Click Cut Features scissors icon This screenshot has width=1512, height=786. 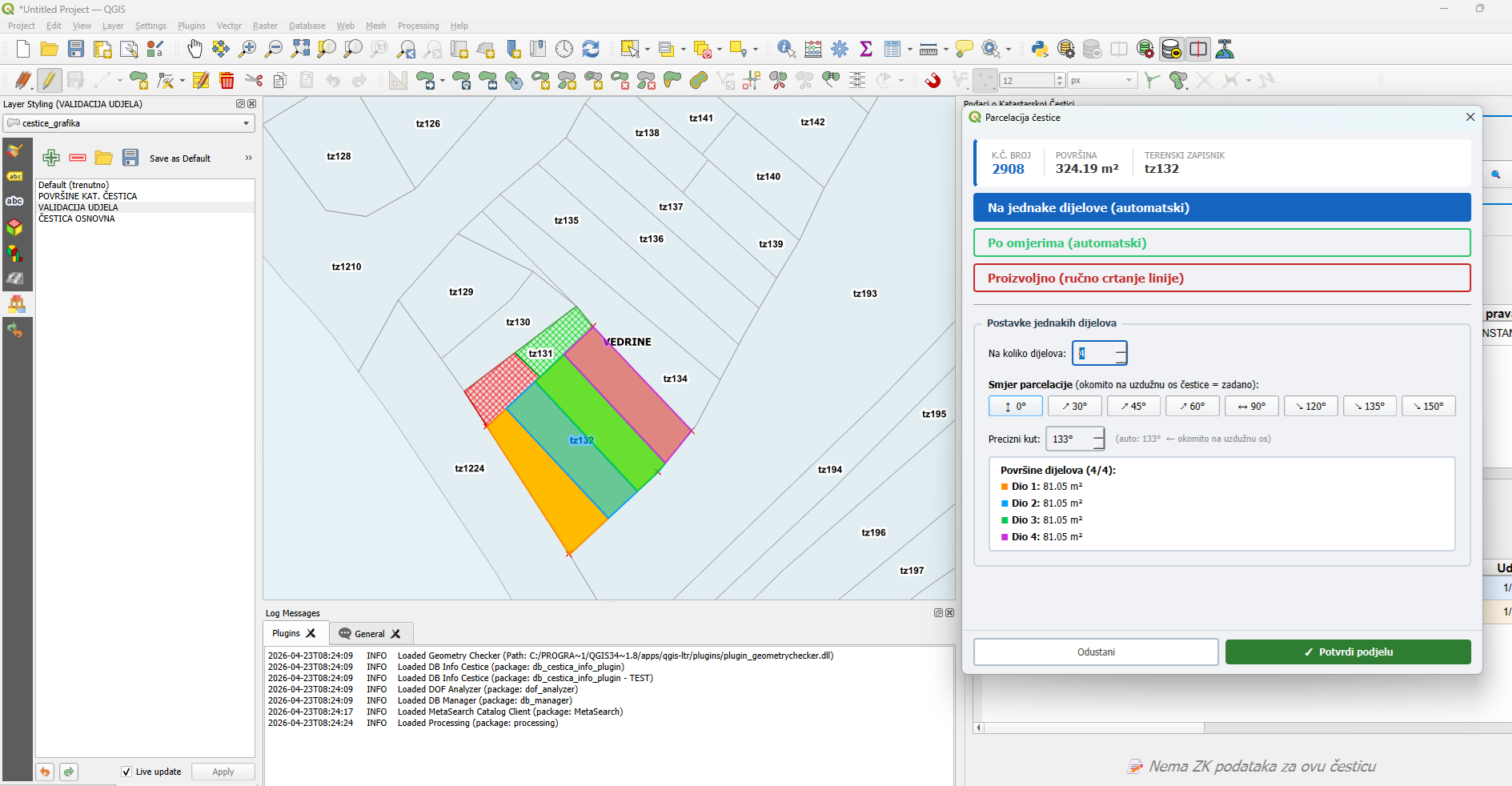[x=254, y=80]
